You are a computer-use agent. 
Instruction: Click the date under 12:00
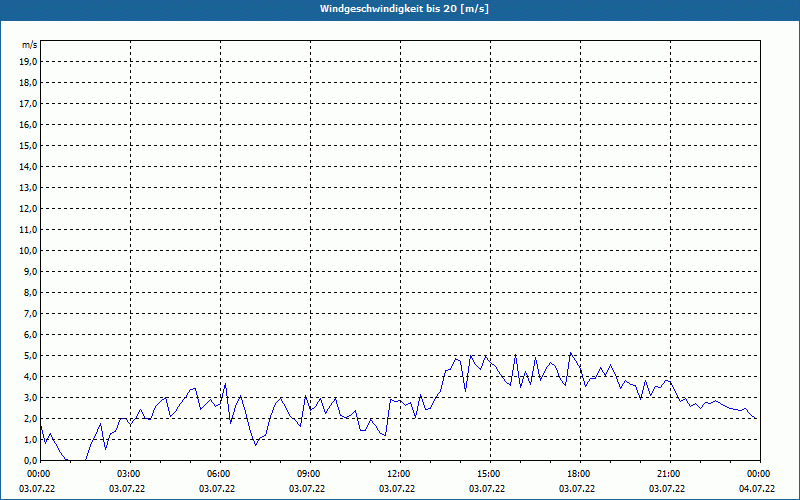[x=397, y=489]
